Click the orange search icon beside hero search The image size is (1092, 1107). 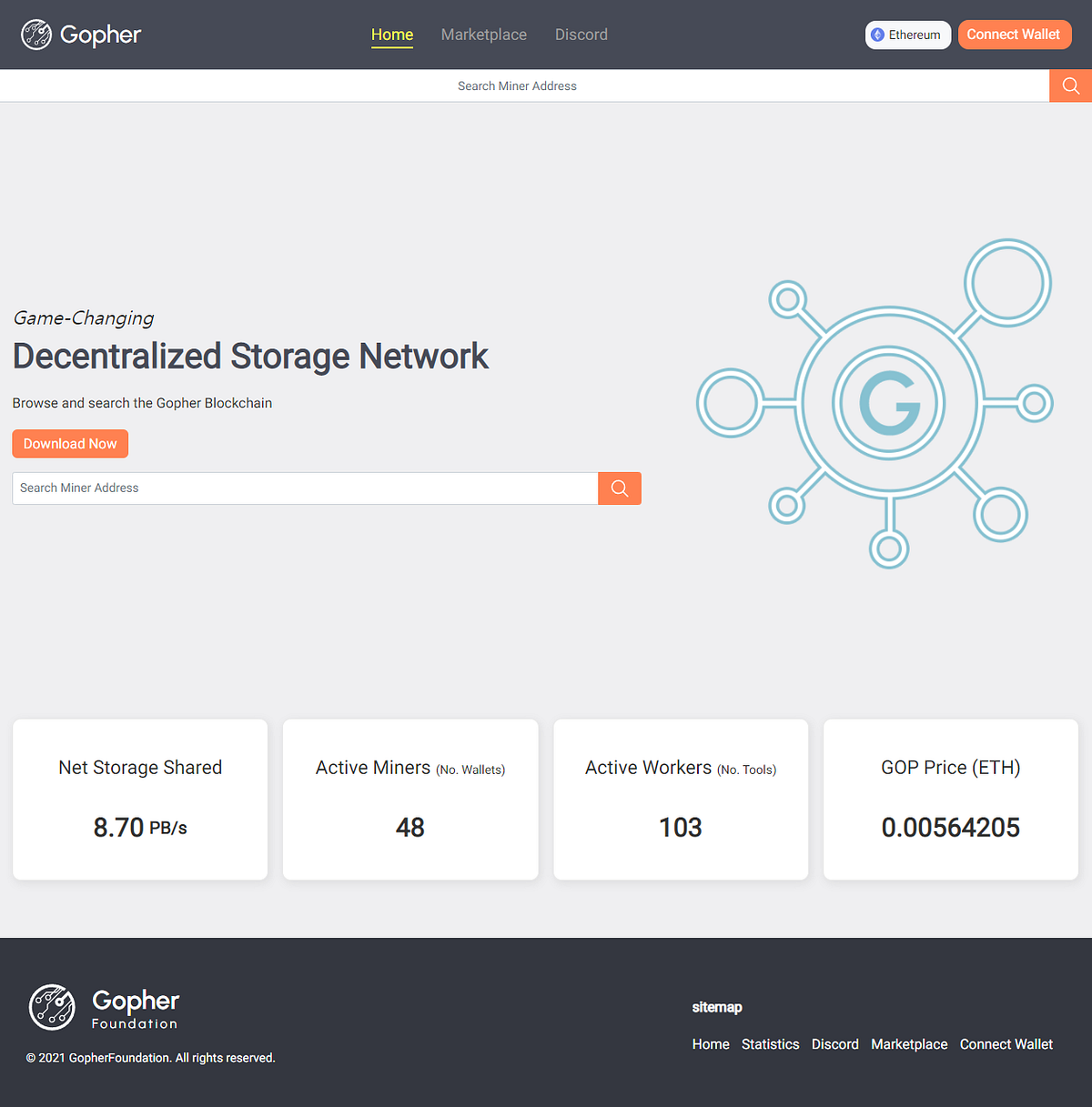(x=620, y=488)
